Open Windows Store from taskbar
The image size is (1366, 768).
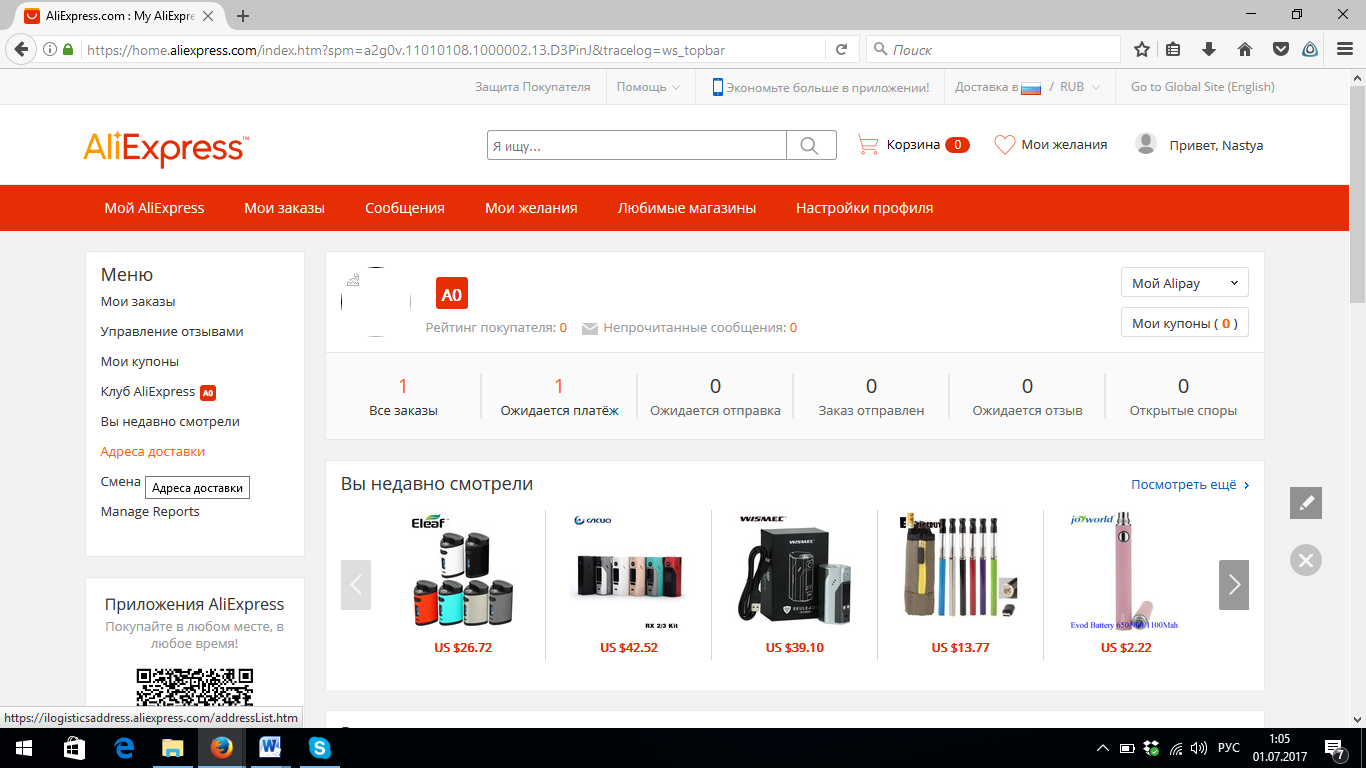click(x=74, y=748)
